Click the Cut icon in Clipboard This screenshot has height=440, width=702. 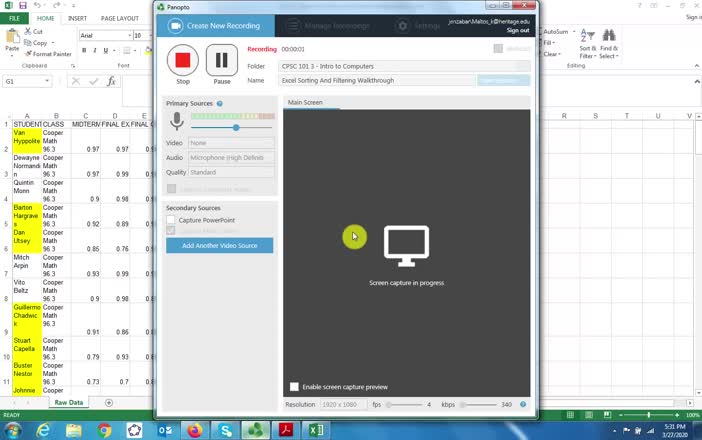29,32
